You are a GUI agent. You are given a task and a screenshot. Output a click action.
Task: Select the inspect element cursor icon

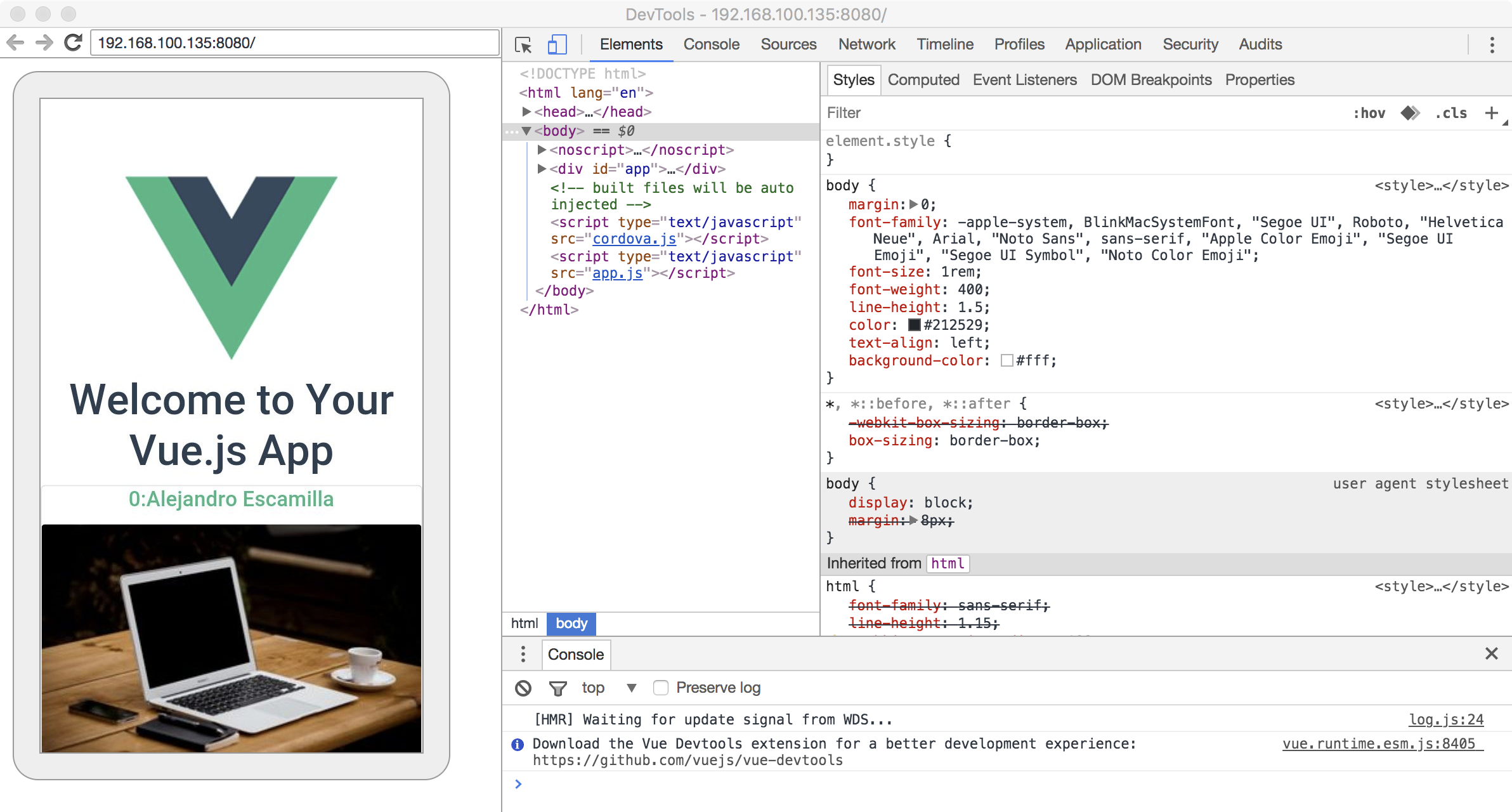coord(524,44)
